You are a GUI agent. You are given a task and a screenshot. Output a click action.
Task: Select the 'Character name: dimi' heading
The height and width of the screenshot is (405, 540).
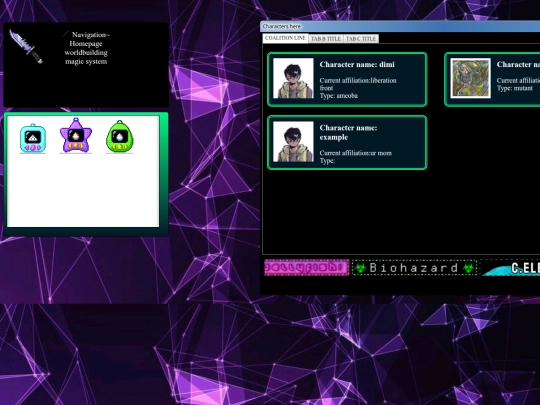(x=357, y=64)
